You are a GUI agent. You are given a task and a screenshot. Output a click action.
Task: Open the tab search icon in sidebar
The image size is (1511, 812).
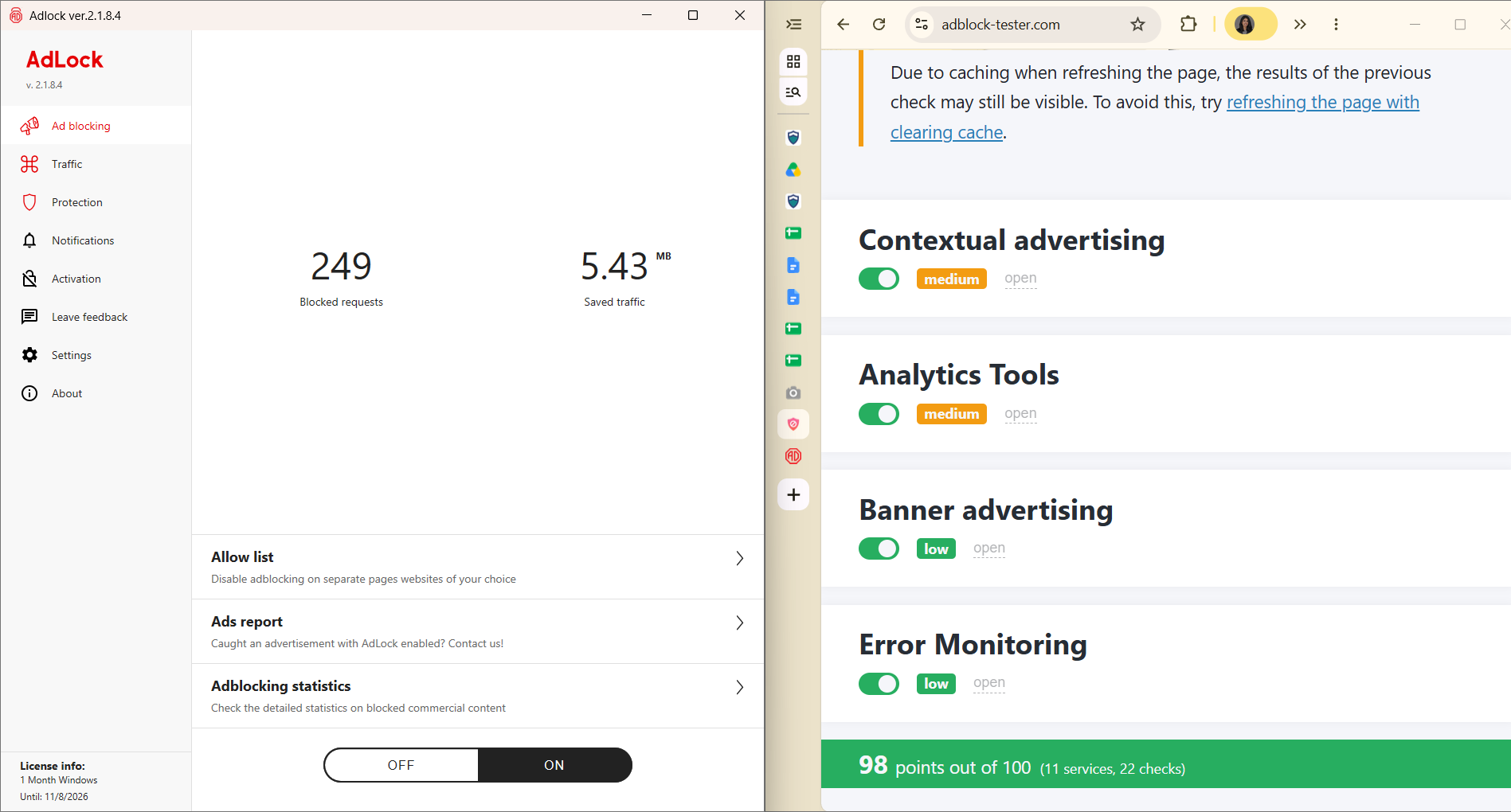point(793,92)
